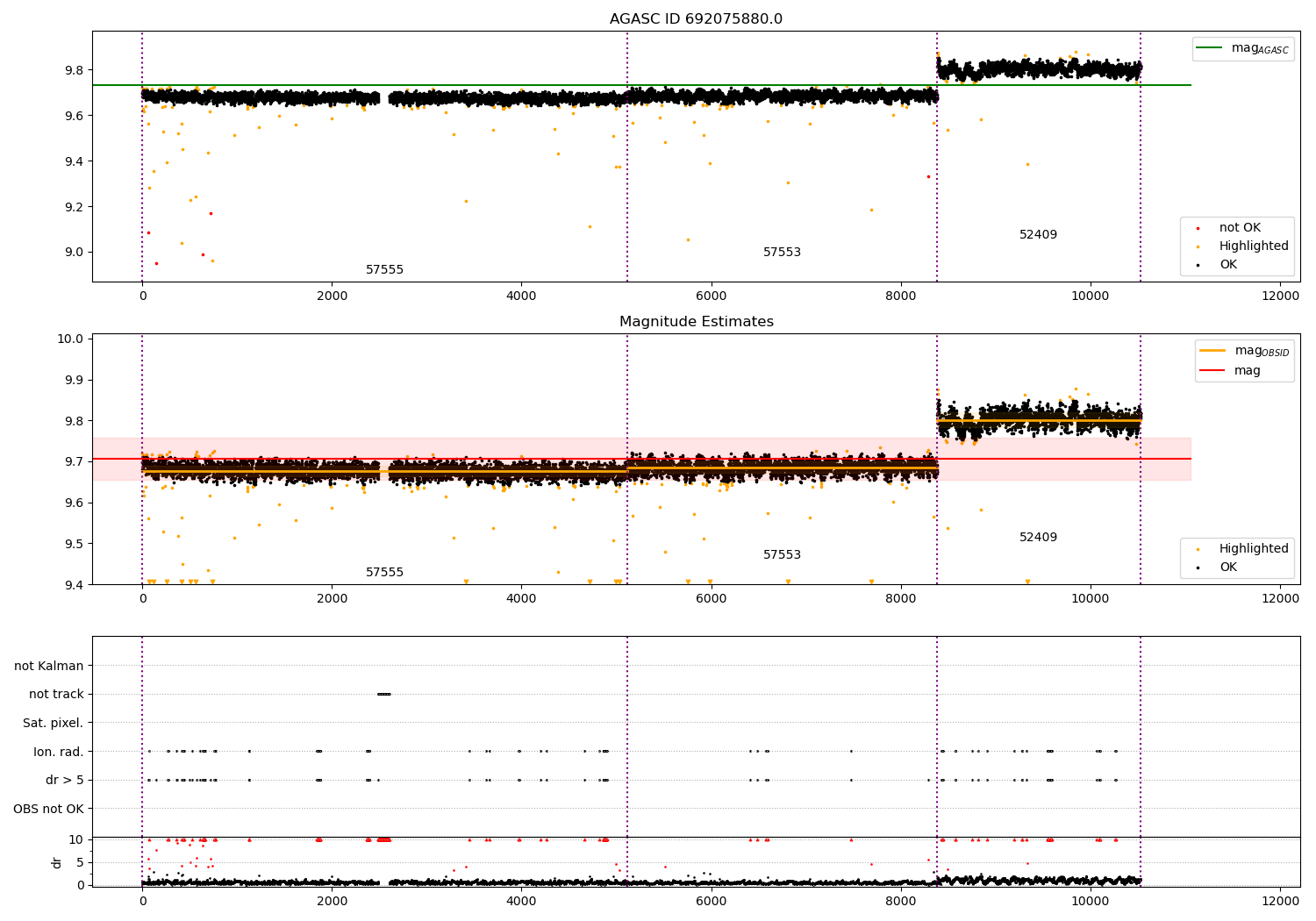Select 'OK' entry in the top panel legend
This screenshot has width=1316, height=921.
1227,265
